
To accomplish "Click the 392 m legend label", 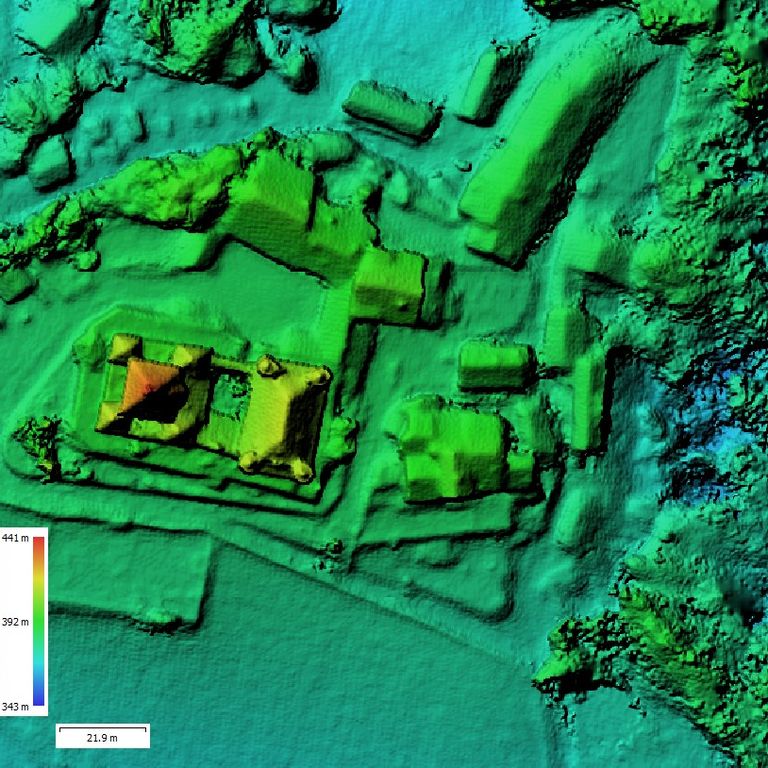I will click(x=15, y=622).
